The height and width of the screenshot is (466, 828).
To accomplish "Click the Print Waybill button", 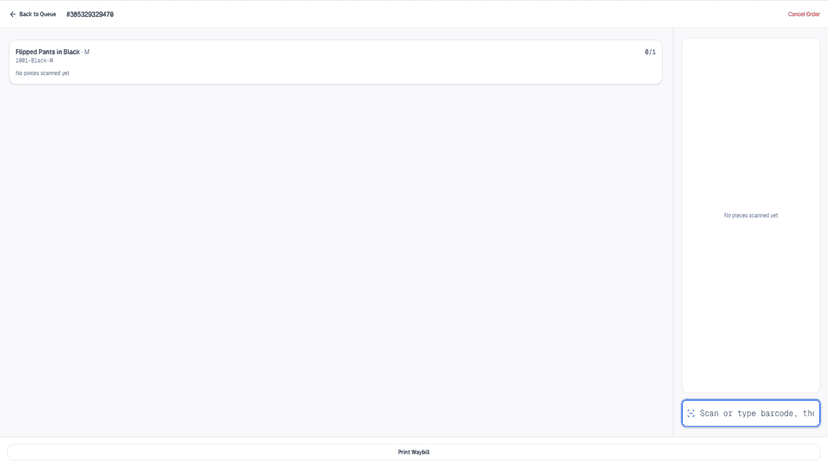I will tap(413, 452).
